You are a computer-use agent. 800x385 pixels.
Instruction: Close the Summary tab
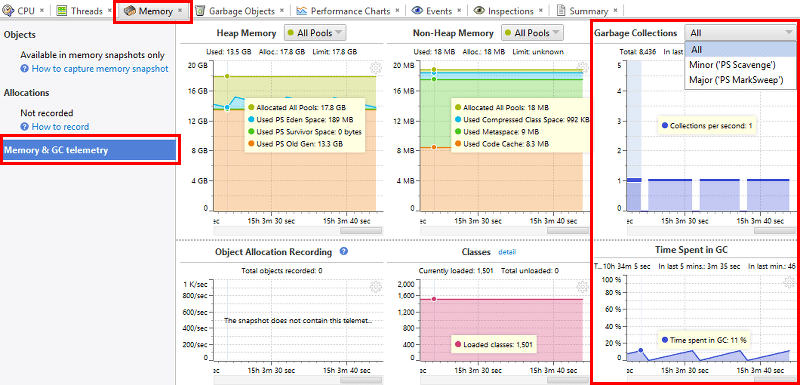point(615,10)
